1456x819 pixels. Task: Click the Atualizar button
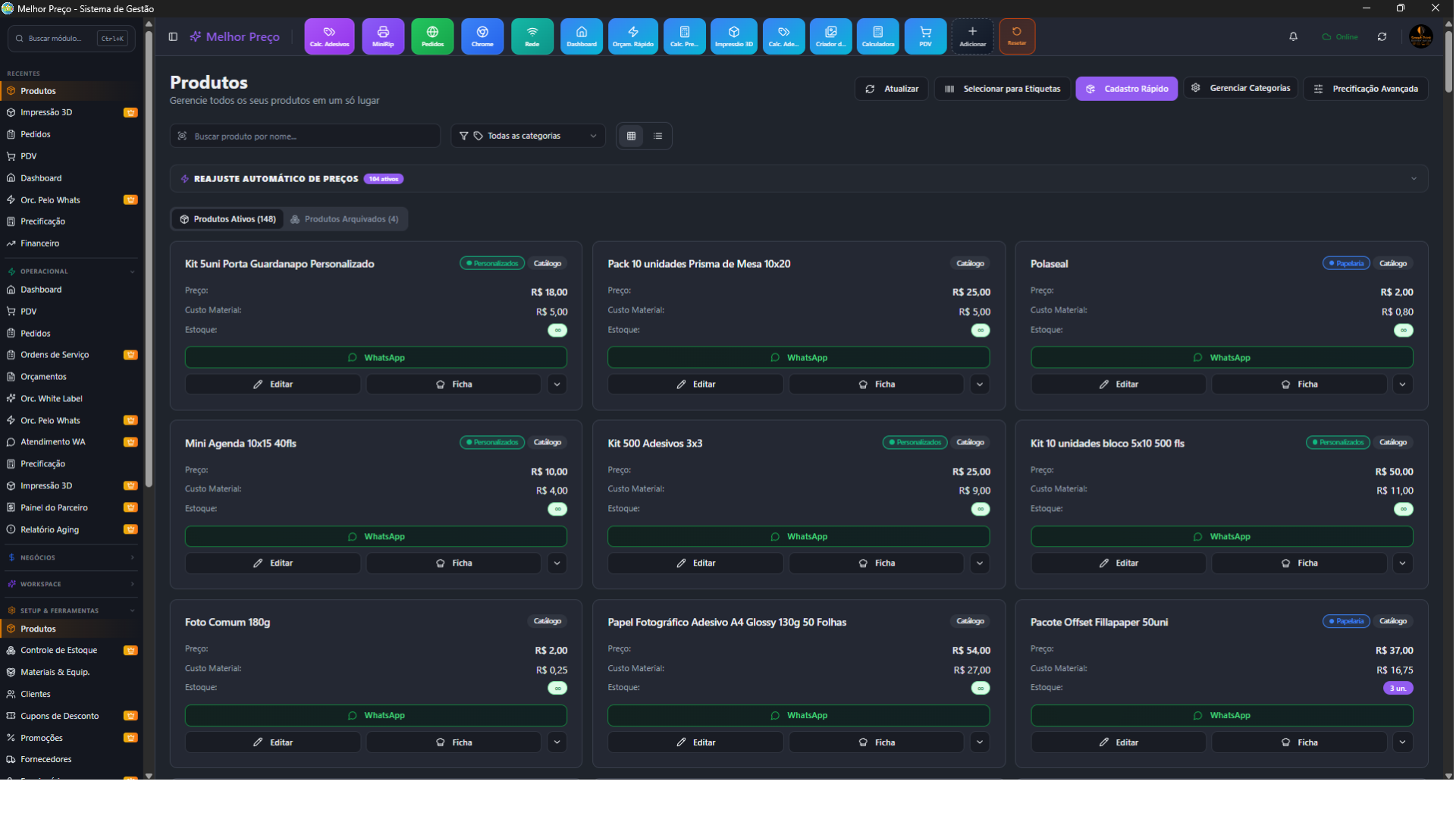(892, 89)
